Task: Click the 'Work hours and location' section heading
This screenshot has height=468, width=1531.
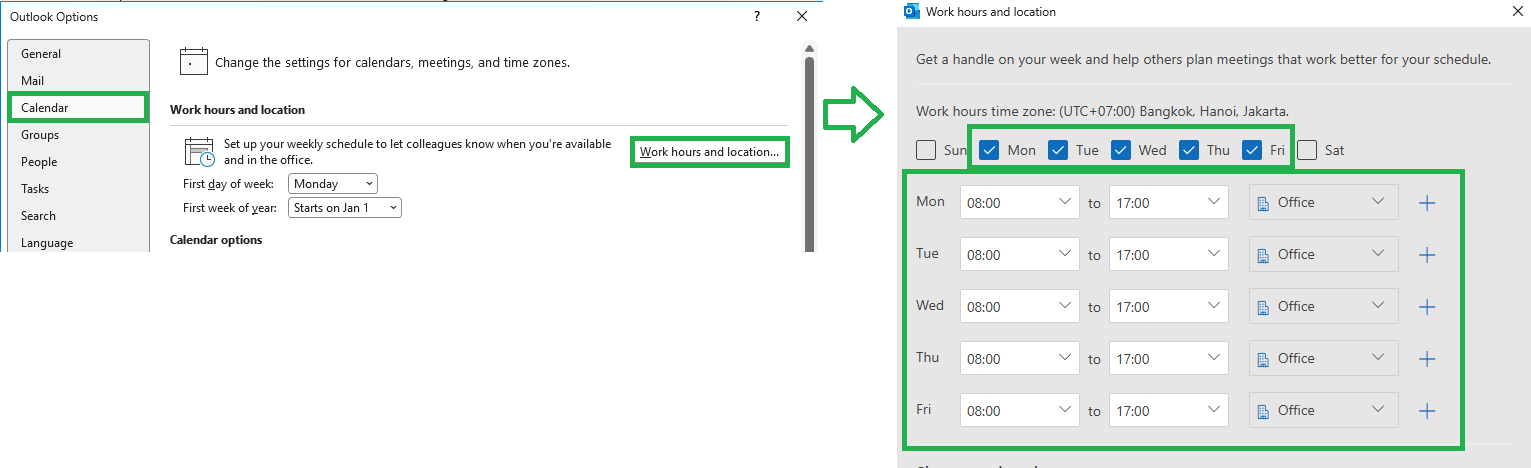Action: [237, 110]
